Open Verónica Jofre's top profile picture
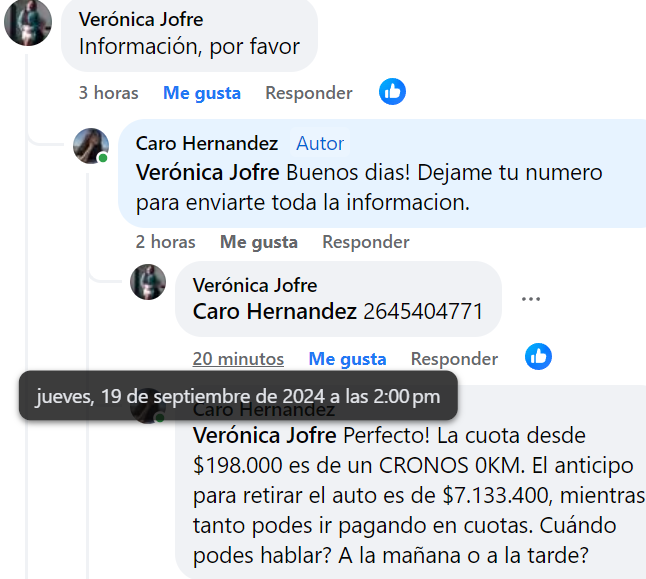This screenshot has width=646, height=579. point(28,22)
